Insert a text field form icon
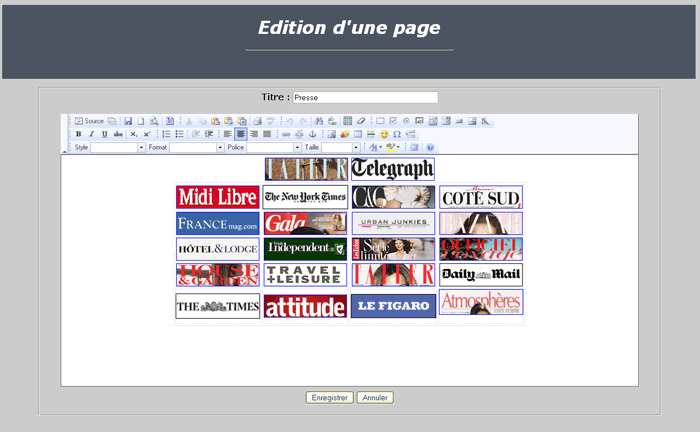Image resolution: width=700 pixels, height=432 pixels. click(419, 121)
